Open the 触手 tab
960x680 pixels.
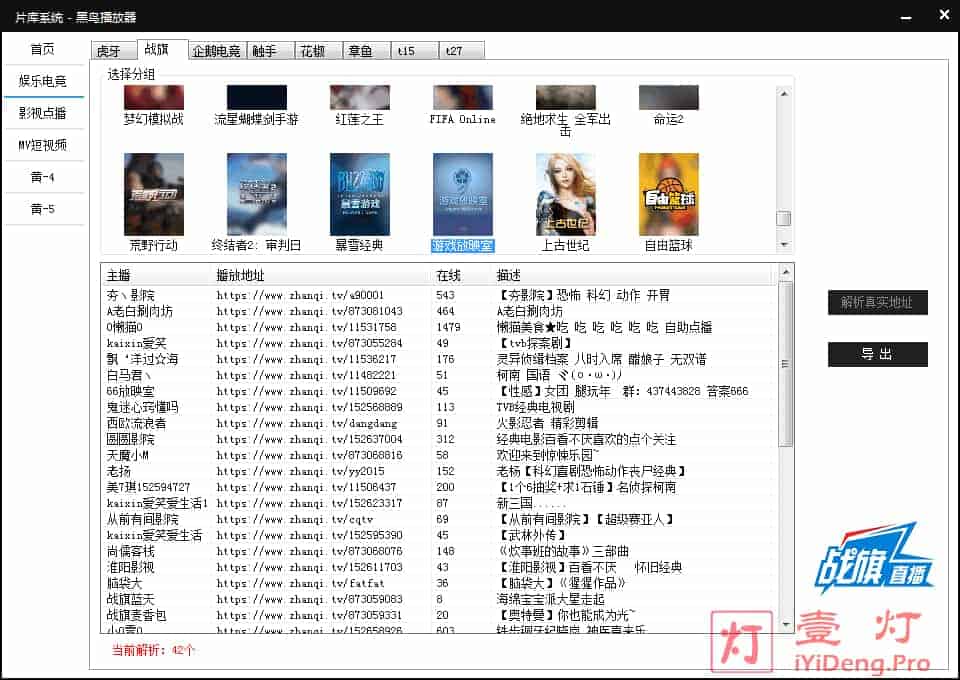point(271,50)
